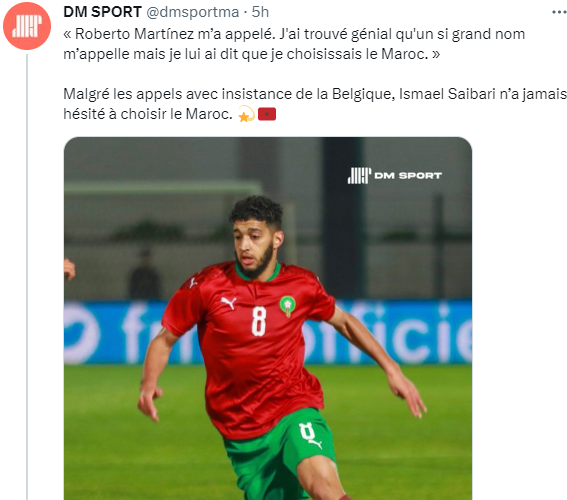Click the vertical thread line below the avatar
This screenshot has width=567, height=500.
pyautogui.click(x=27, y=277)
